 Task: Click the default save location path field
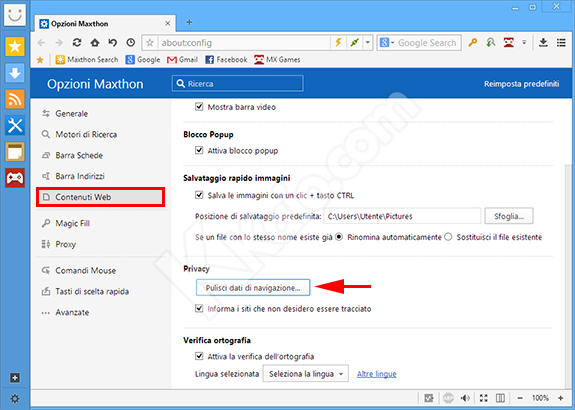click(x=402, y=216)
